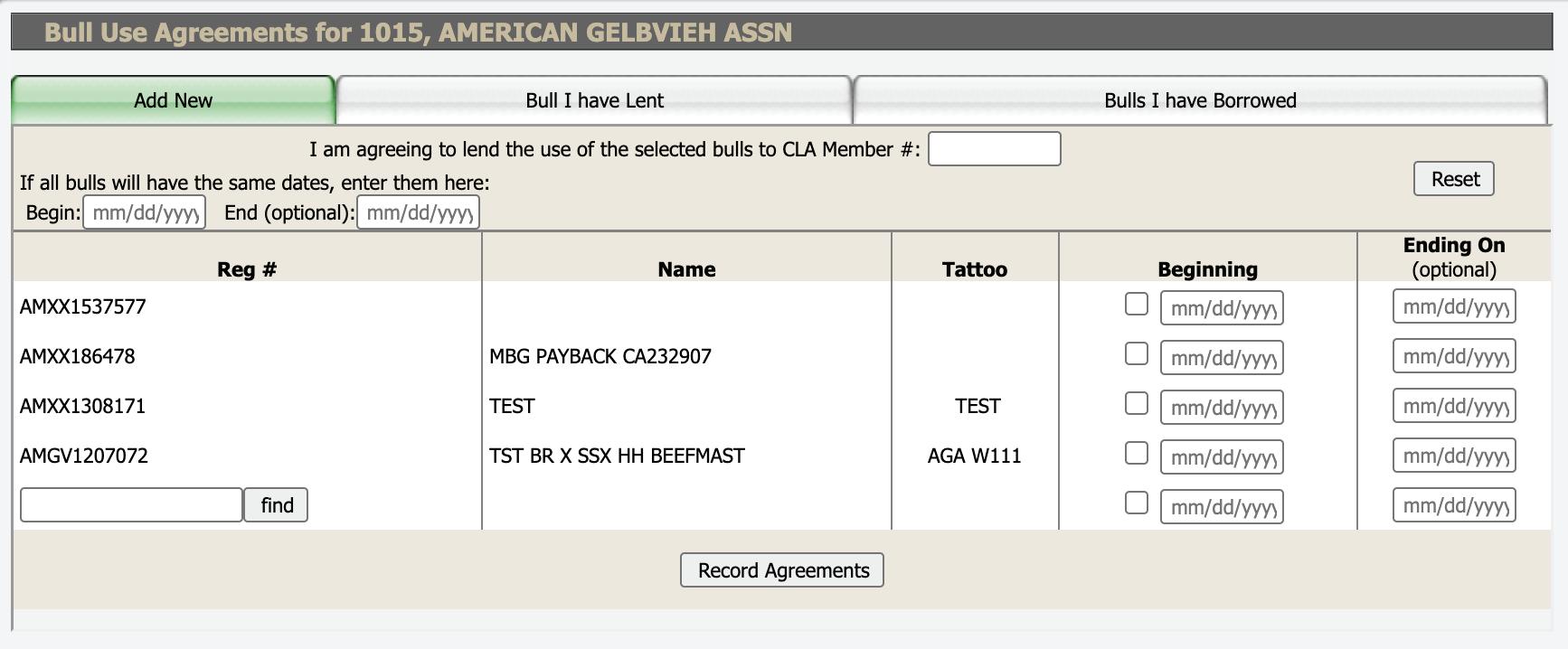The image size is (1568, 649).
Task: Select the MBG PAYBACK CA232907 checkbox
Action: point(1137,354)
